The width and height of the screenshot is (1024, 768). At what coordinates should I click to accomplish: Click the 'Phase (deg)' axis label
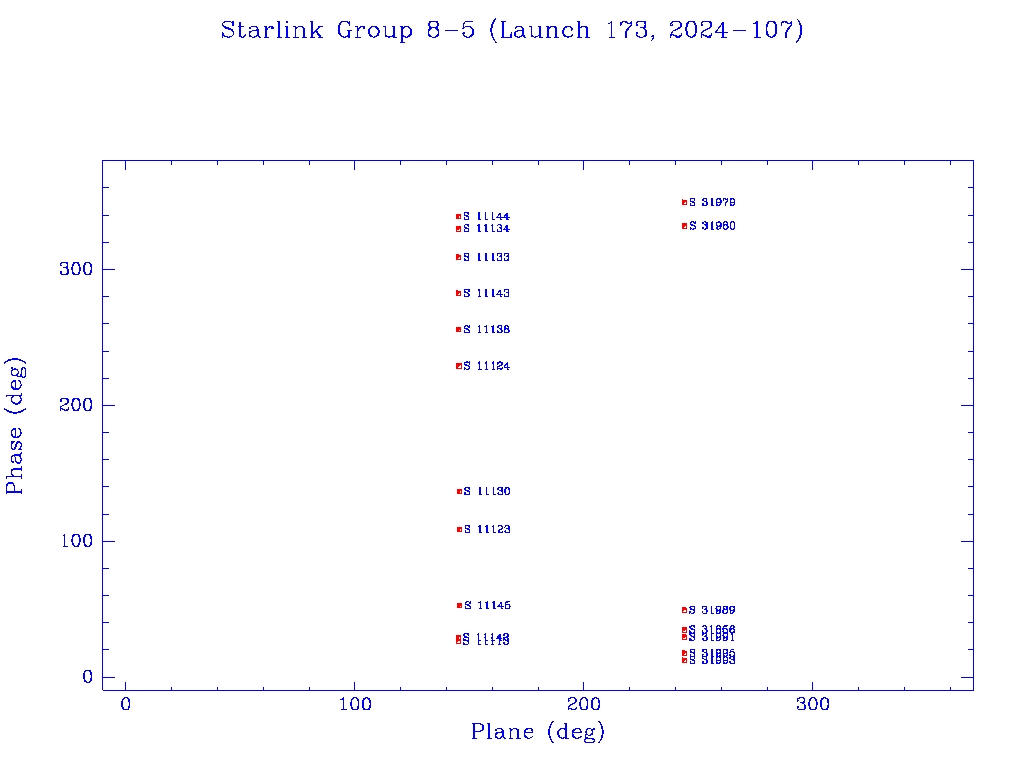click(x=14, y=426)
